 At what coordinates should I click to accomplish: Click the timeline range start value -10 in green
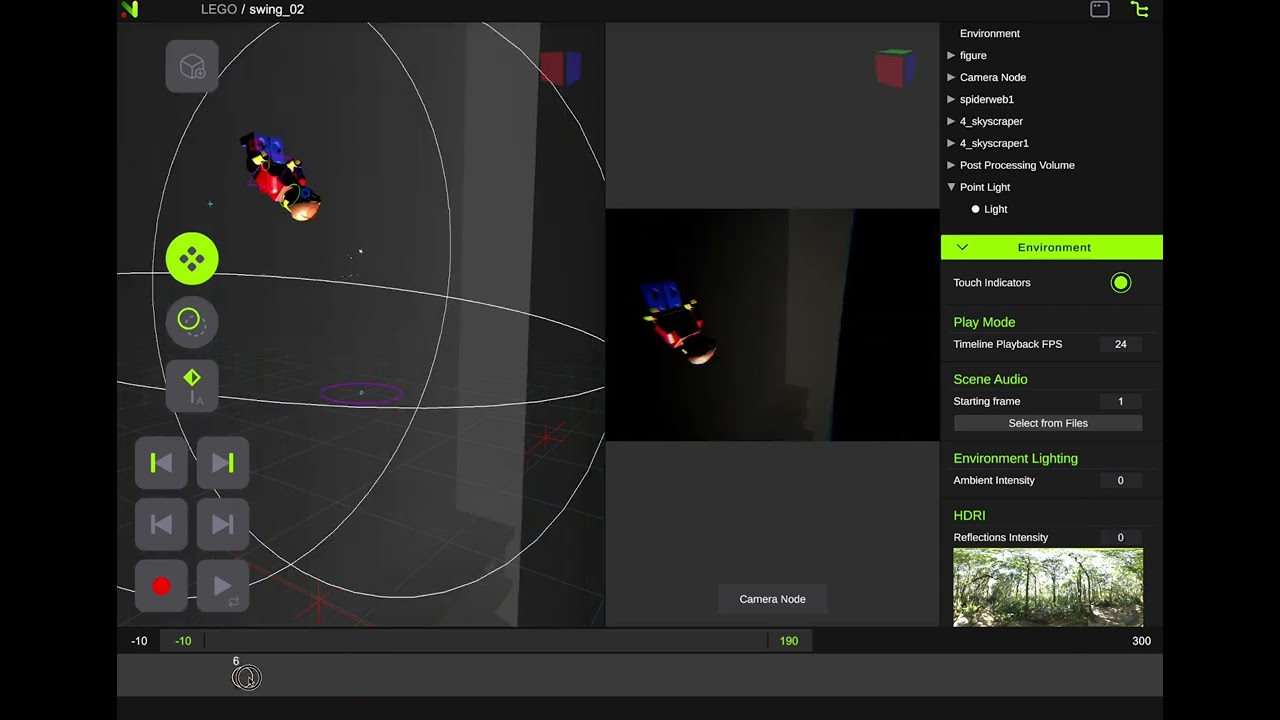(183, 641)
